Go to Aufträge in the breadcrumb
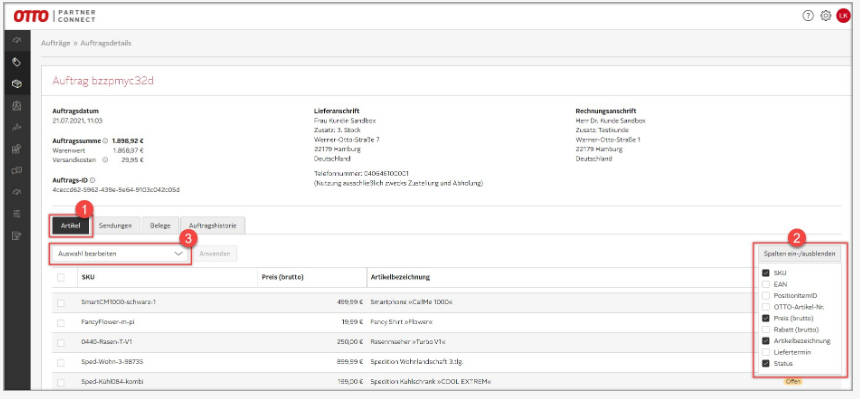 (x=55, y=43)
